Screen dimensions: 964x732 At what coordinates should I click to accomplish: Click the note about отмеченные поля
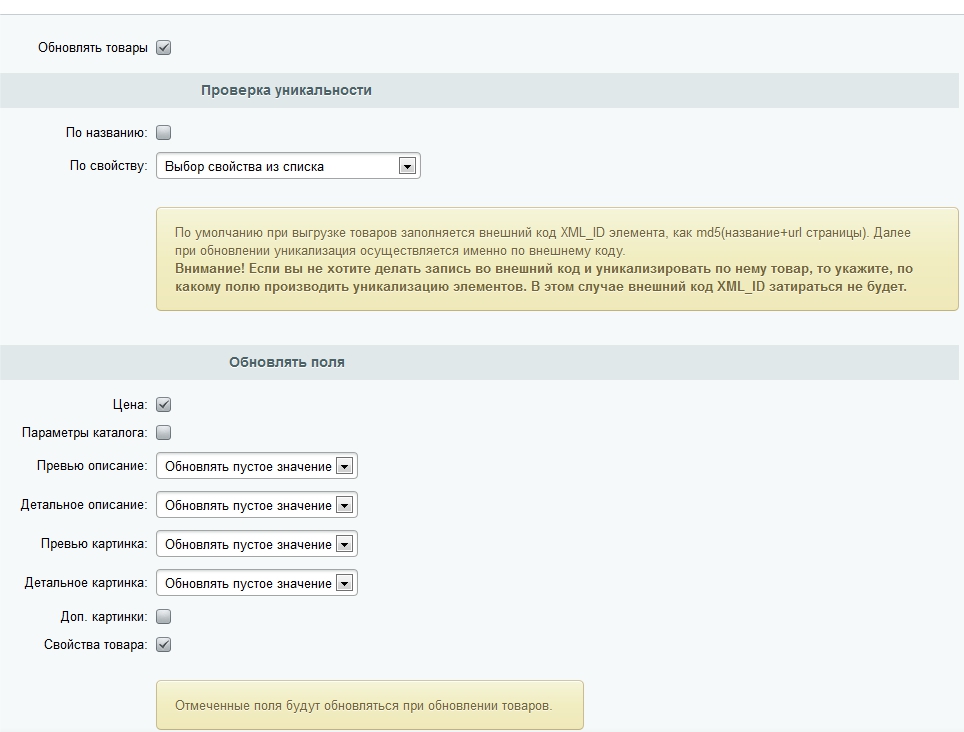[369, 705]
